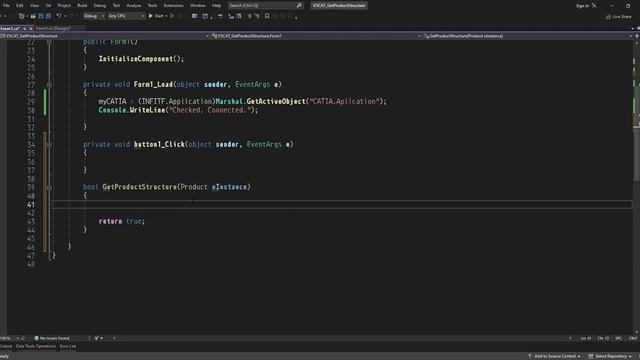This screenshot has height=360, width=640.
Task: Open the Error List tab
Action: (68, 347)
